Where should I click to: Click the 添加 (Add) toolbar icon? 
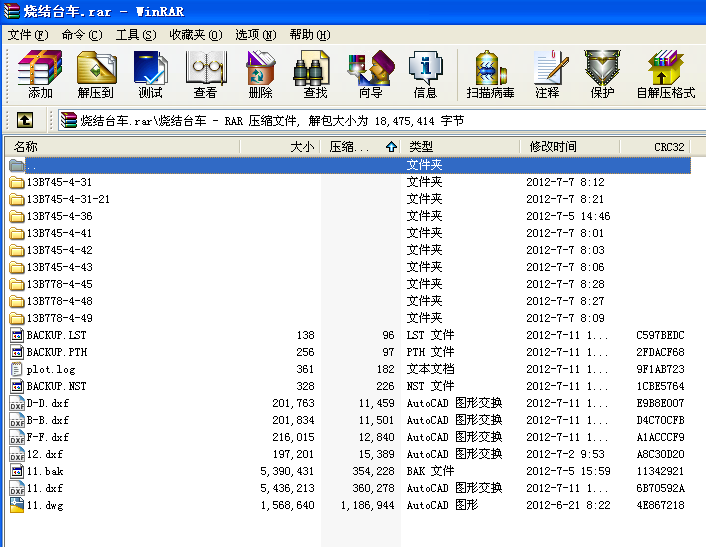(40, 74)
